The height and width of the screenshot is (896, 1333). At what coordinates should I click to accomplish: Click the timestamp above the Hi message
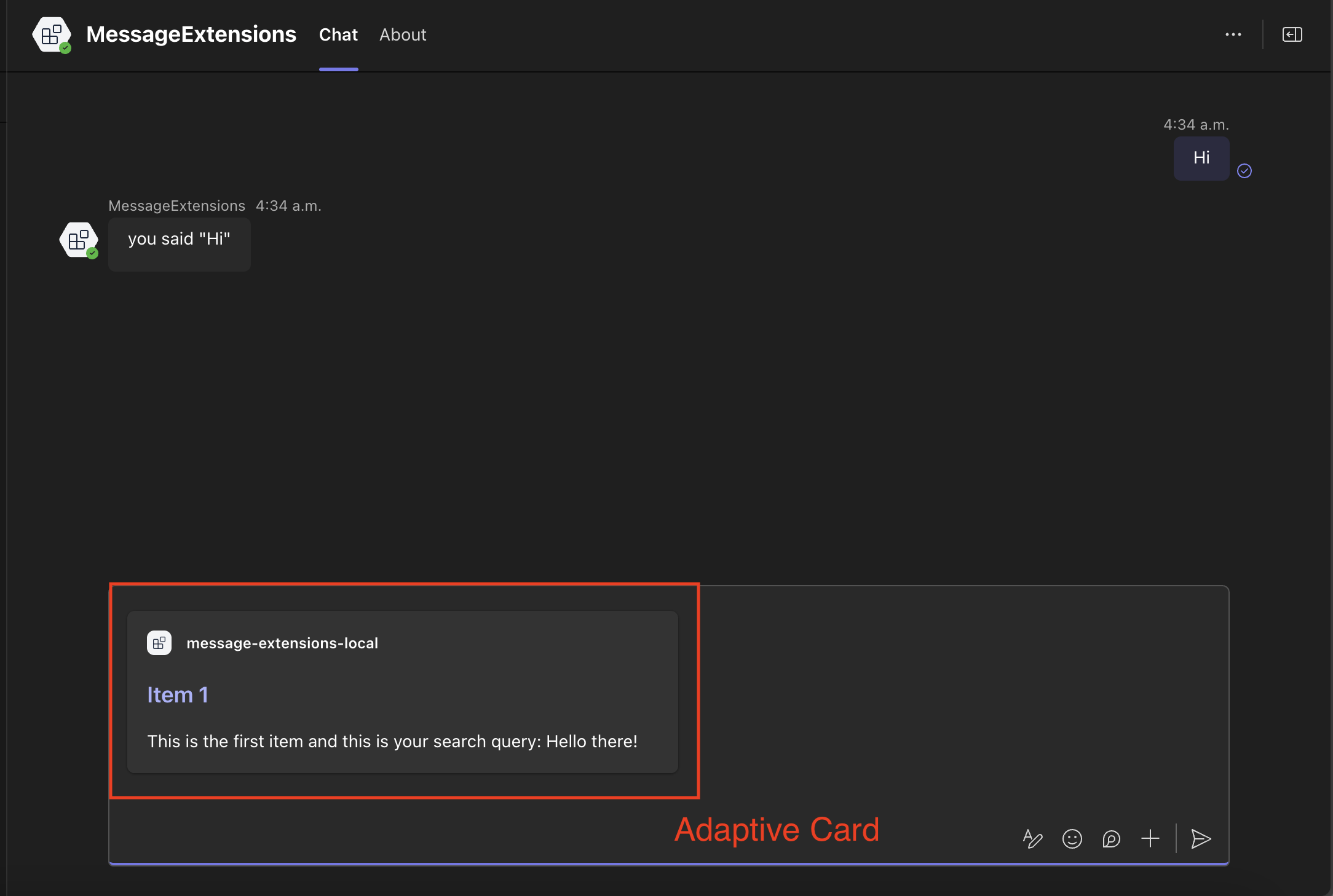[x=1195, y=124]
